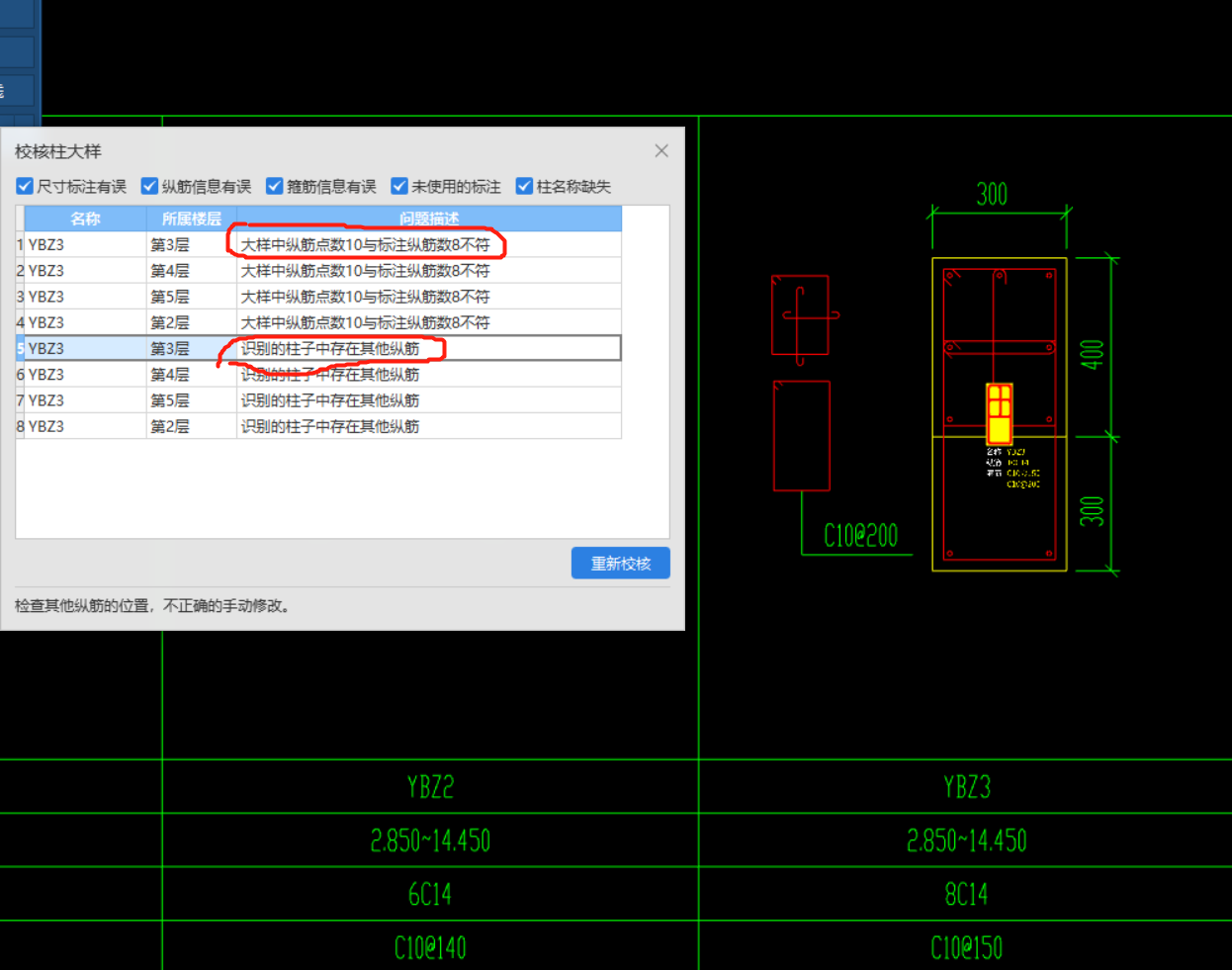This screenshot has width=1232, height=970.
Task: Click 第5层 floor cell in row 7
Action: [192, 399]
